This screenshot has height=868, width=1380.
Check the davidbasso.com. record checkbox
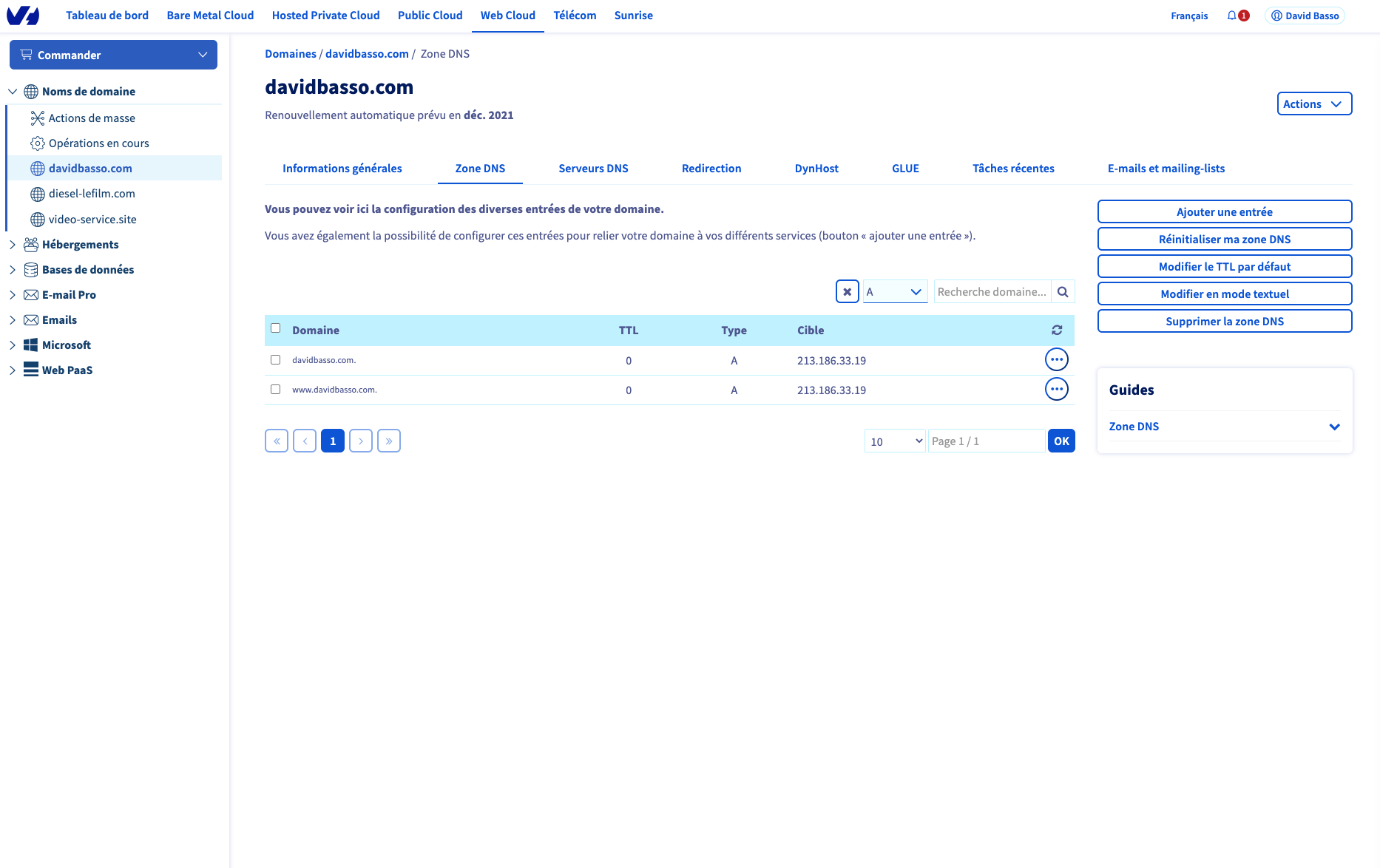pyautogui.click(x=276, y=360)
